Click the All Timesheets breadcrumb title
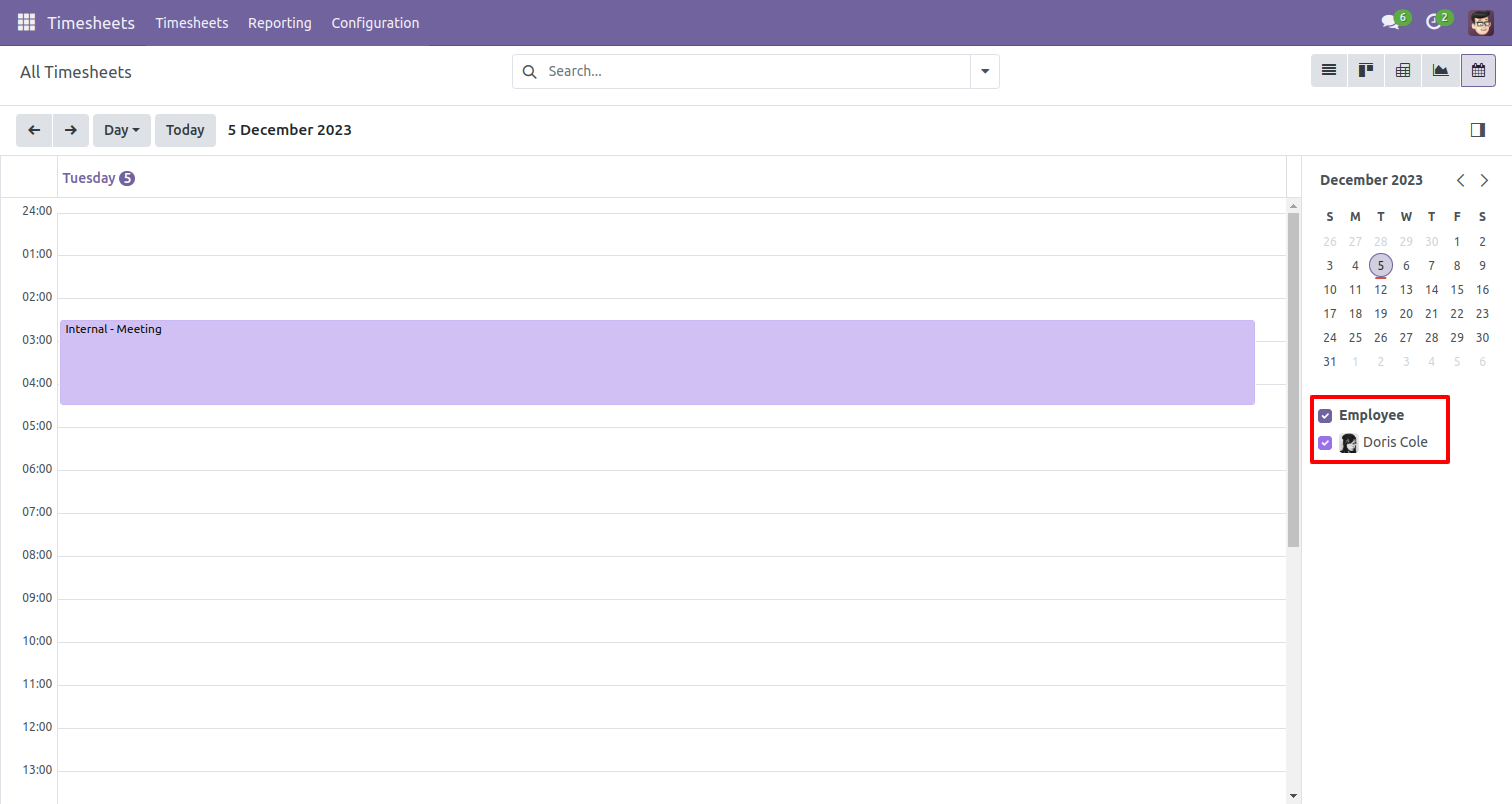Viewport: 1512px width, 804px height. (x=76, y=72)
